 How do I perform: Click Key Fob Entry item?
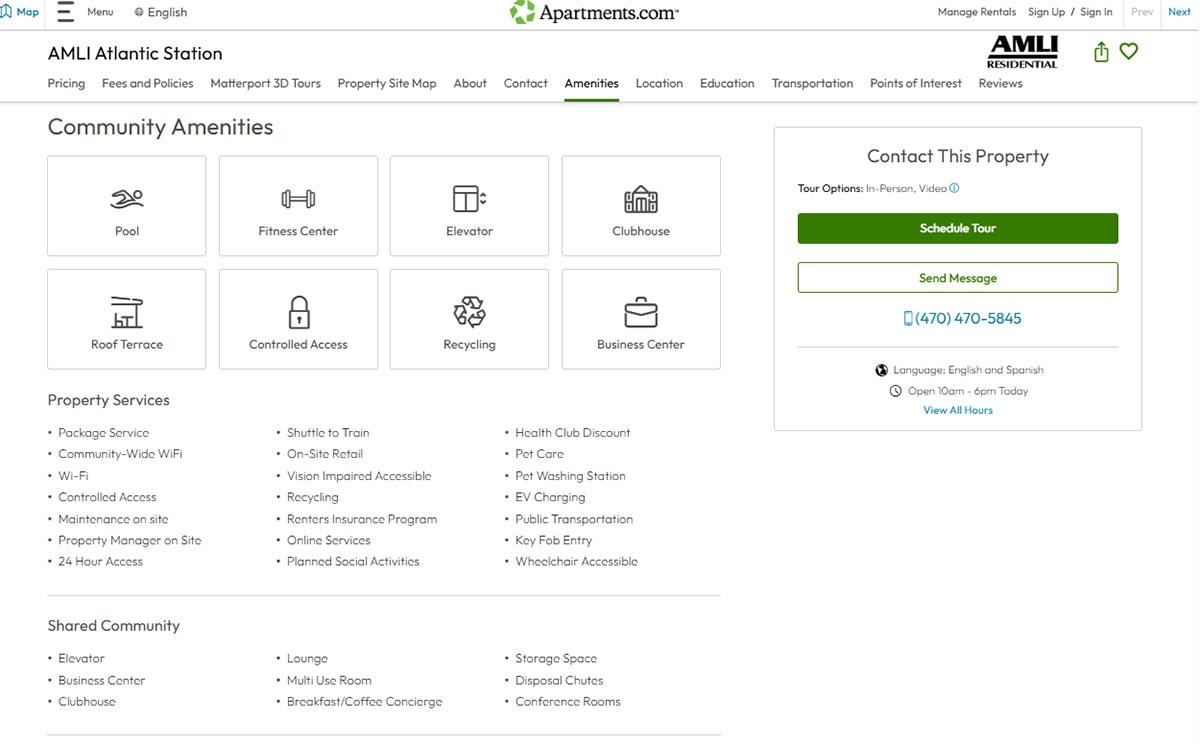[x=554, y=540]
